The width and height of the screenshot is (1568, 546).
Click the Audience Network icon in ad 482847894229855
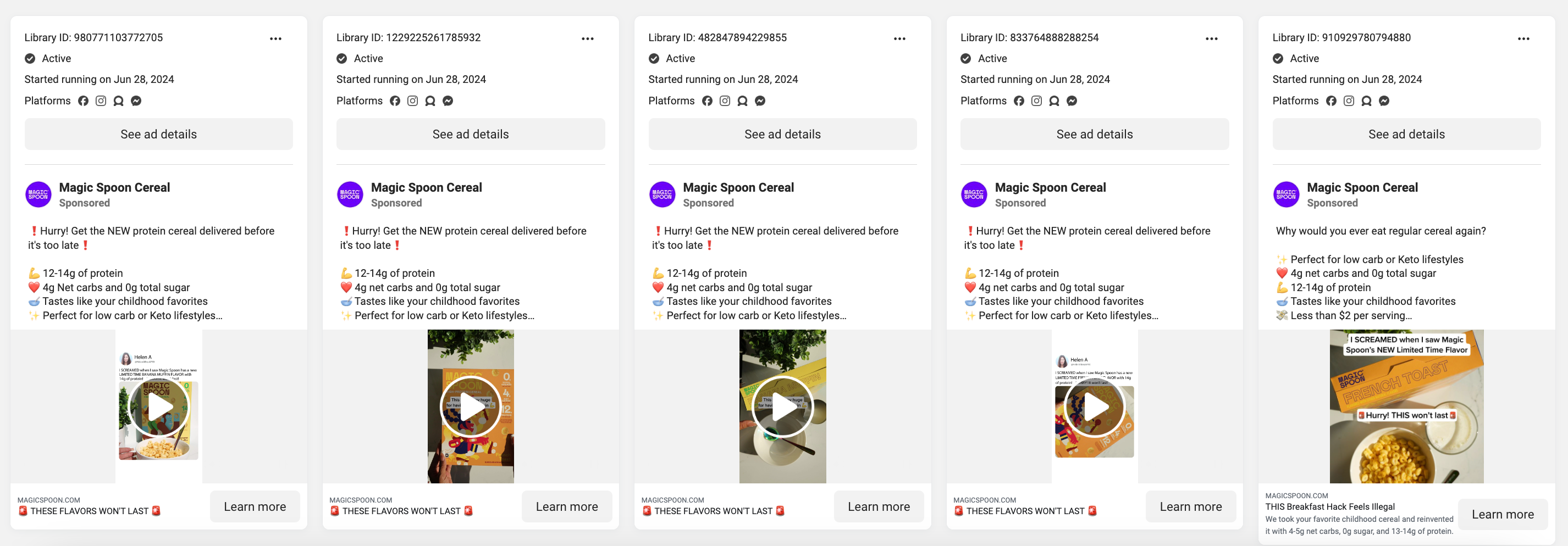pos(742,101)
